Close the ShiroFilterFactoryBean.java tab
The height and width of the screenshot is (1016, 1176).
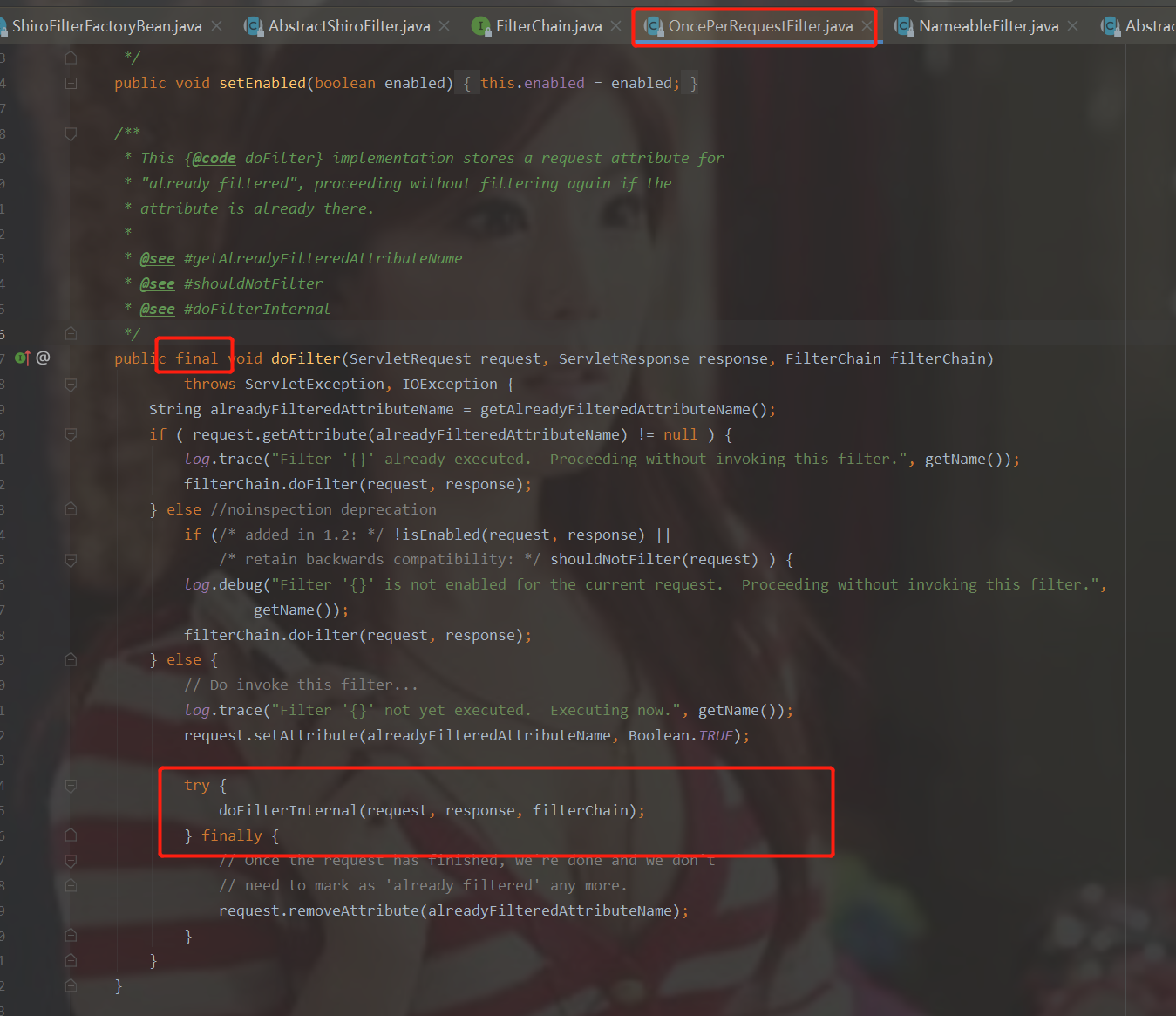217,26
